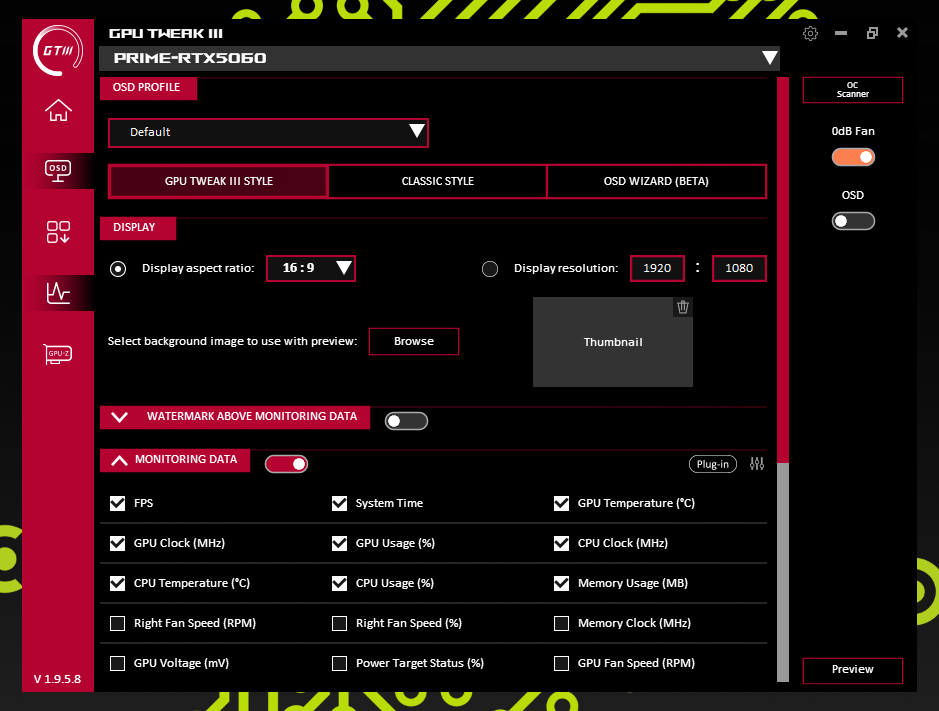Disable the Monitoring Data toggle
The width and height of the screenshot is (939, 711).
pos(286,464)
